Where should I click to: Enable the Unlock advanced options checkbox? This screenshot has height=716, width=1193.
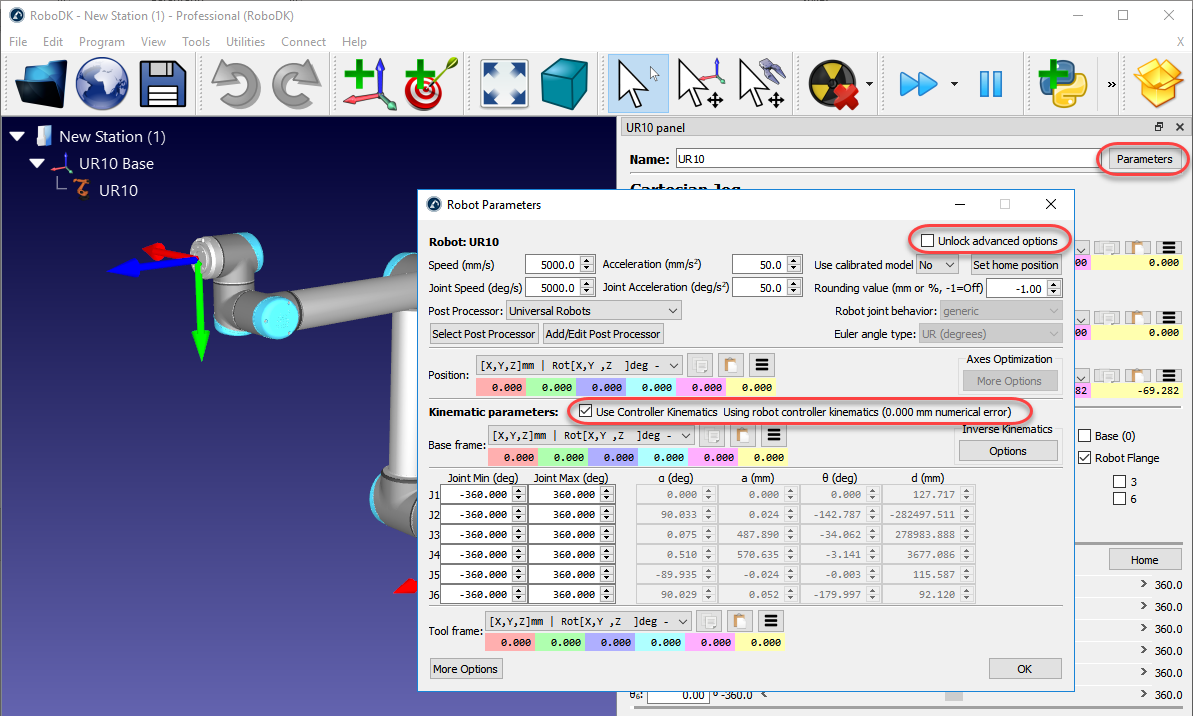tap(928, 241)
